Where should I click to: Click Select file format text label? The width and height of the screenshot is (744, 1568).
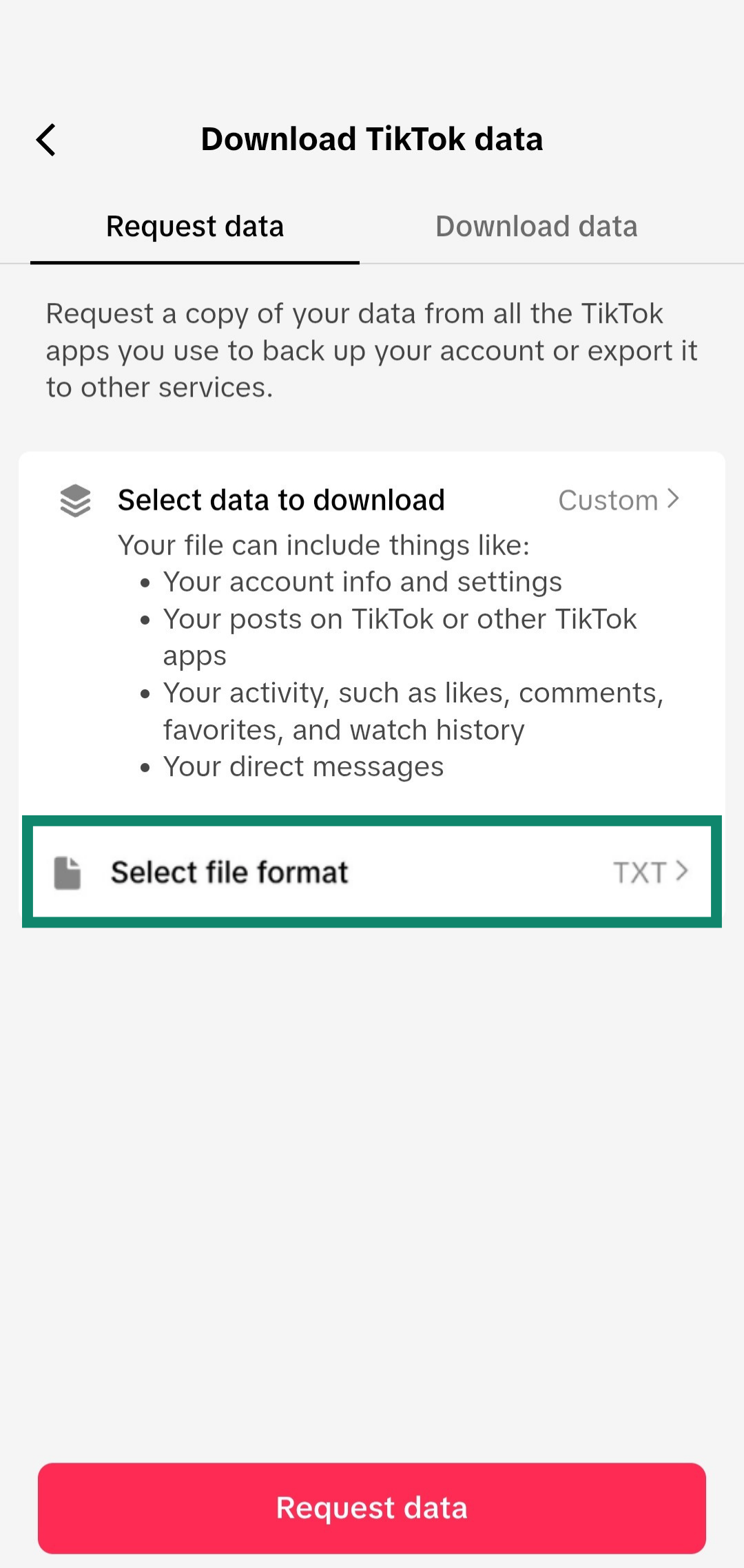coord(229,871)
